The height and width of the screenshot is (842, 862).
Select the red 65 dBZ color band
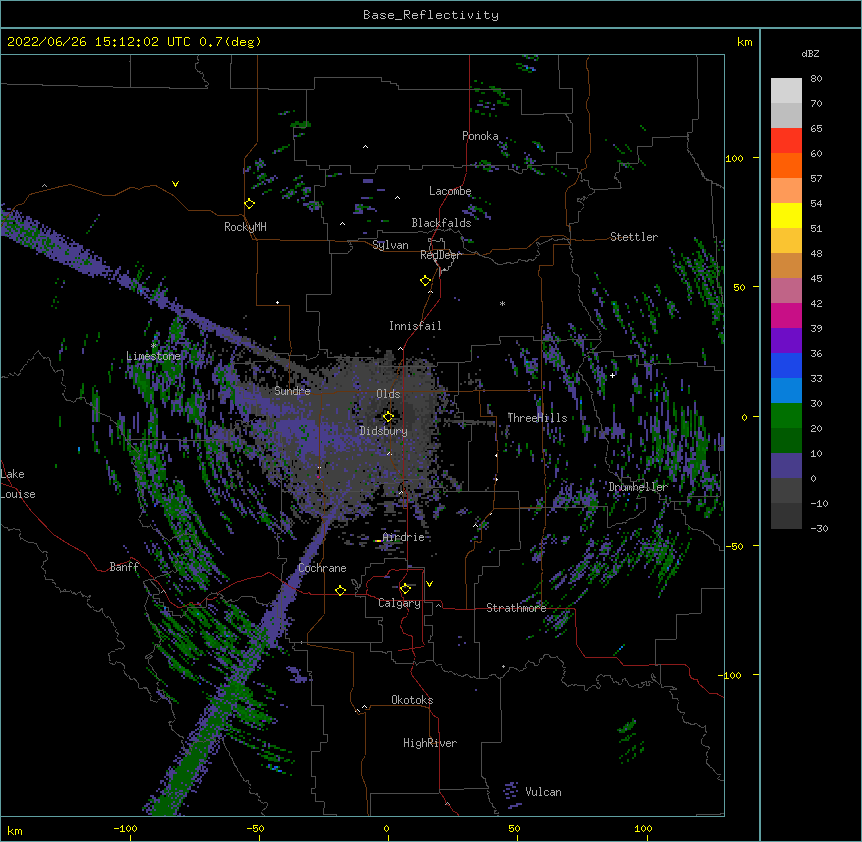click(786, 140)
